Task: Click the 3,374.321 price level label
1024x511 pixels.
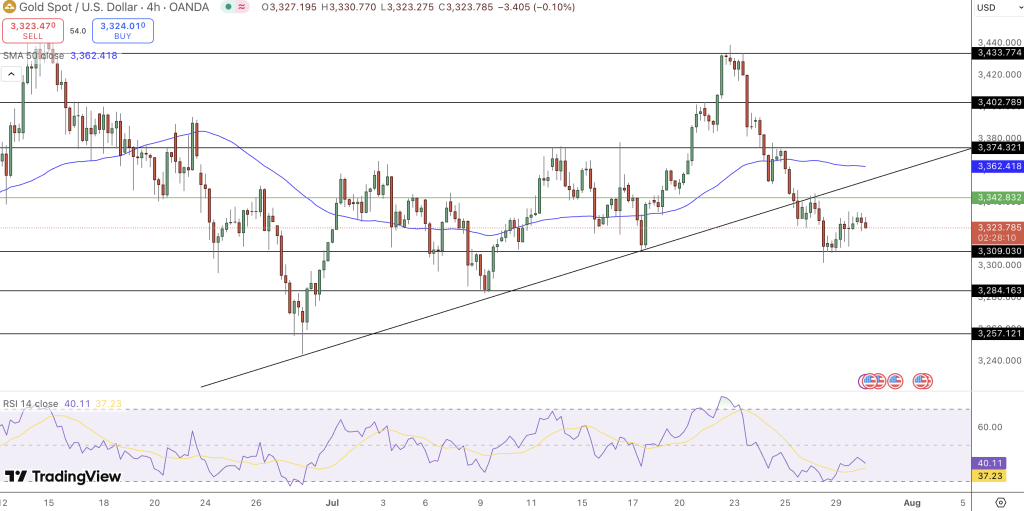Action: [999, 148]
